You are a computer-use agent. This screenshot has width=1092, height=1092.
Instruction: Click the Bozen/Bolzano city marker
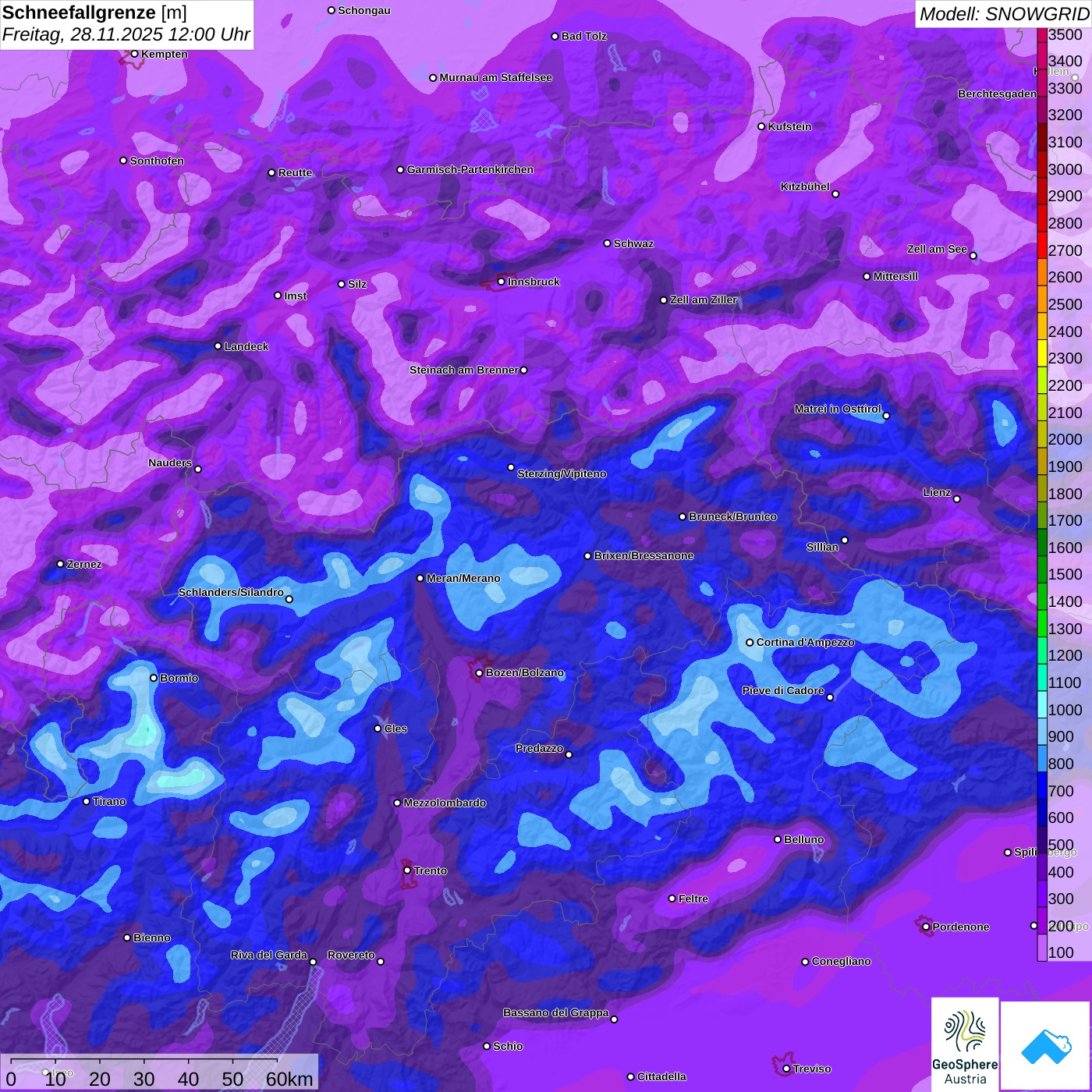pos(480,672)
